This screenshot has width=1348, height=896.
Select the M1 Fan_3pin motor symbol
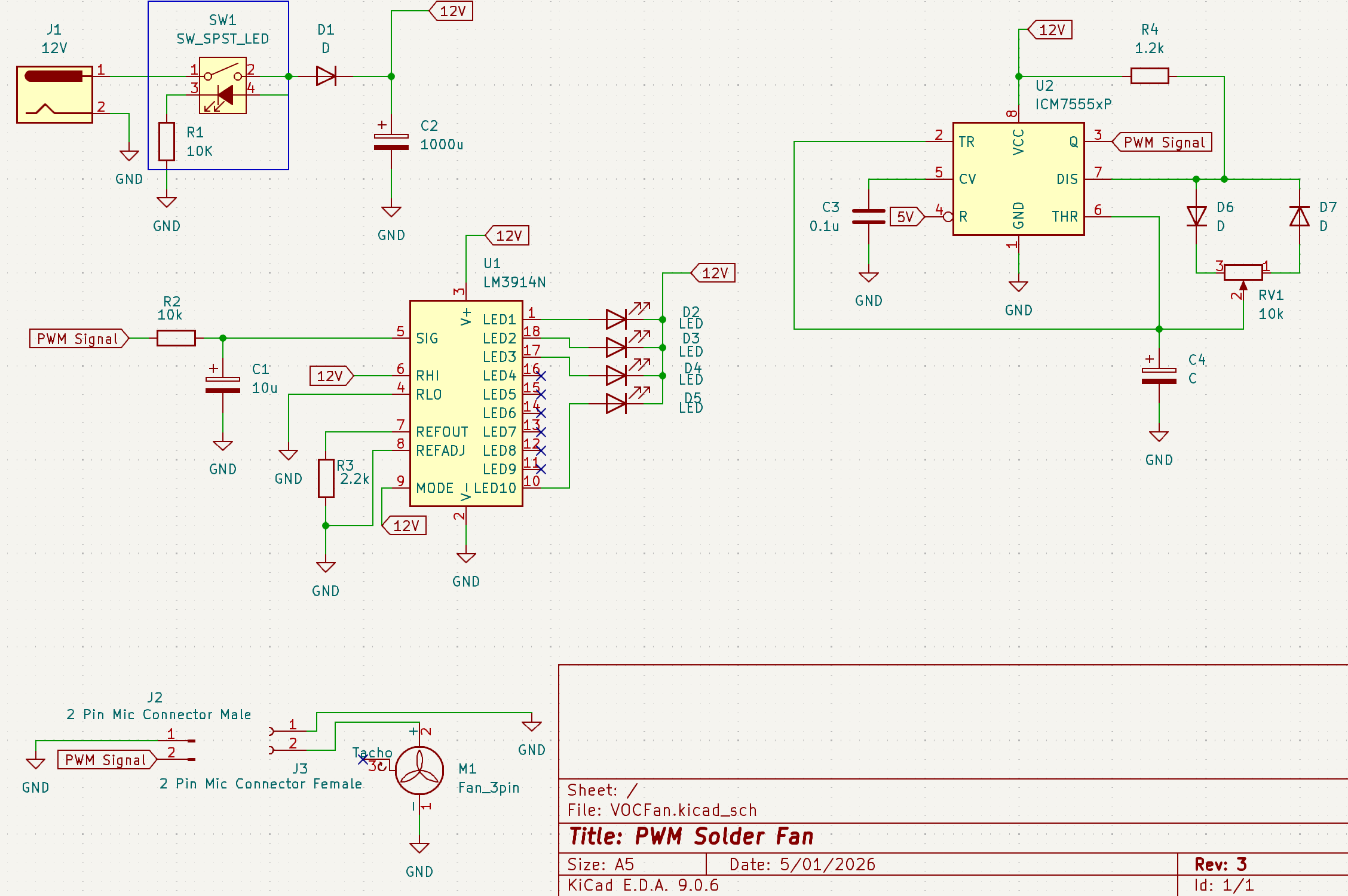419,771
